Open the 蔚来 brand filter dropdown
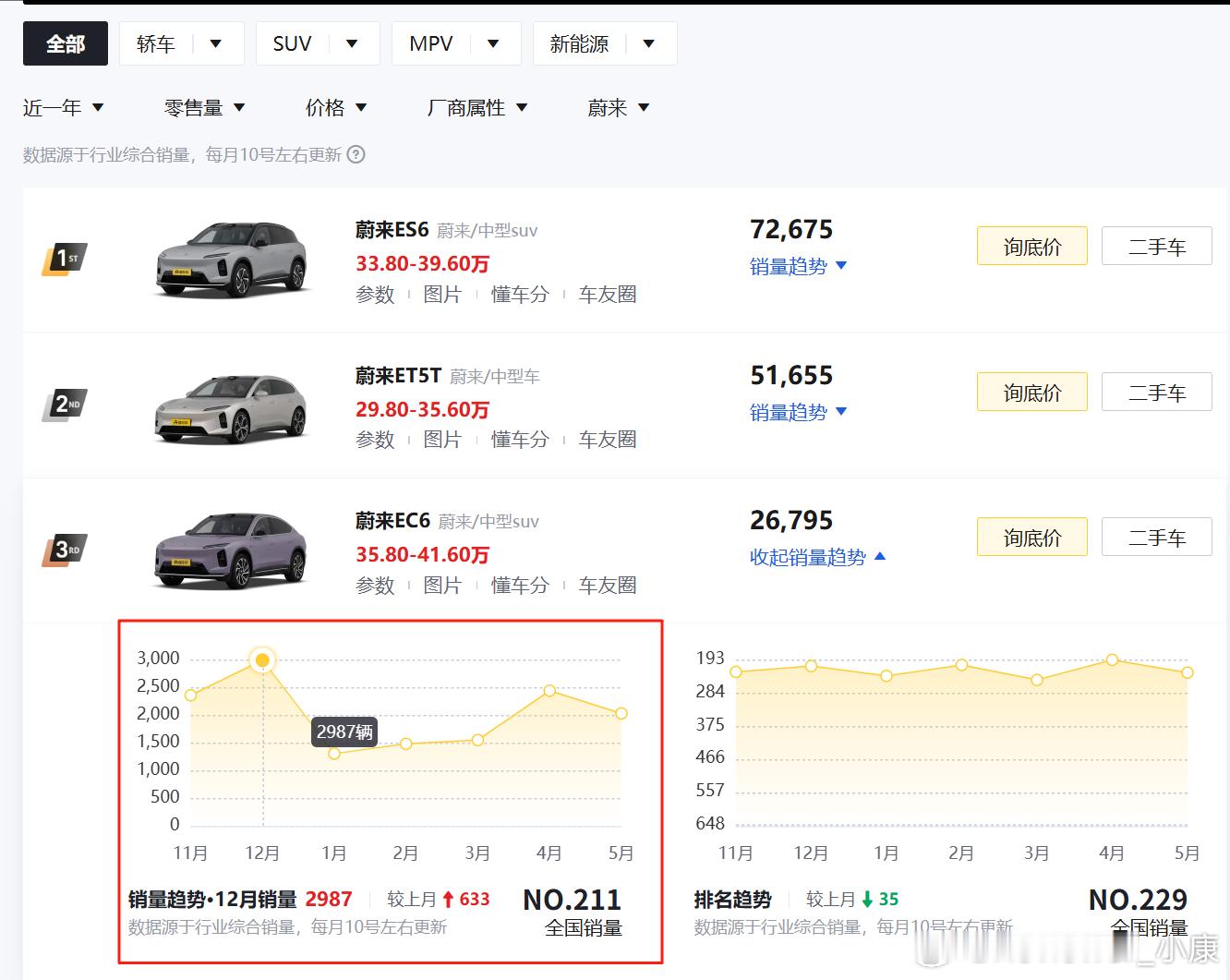Viewport: 1230px width, 980px height. click(x=619, y=108)
